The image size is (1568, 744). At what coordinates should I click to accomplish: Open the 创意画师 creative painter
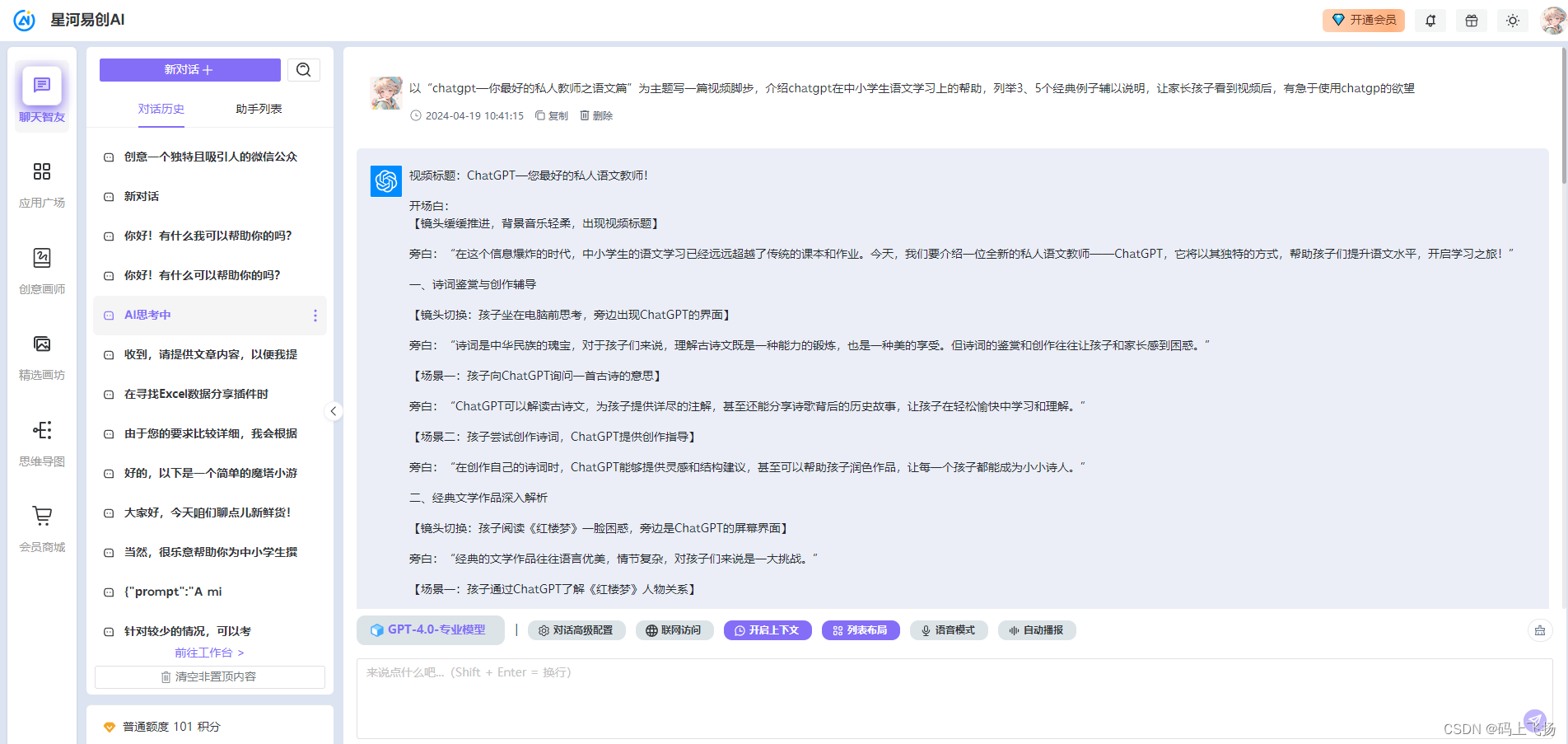click(x=42, y=270)
